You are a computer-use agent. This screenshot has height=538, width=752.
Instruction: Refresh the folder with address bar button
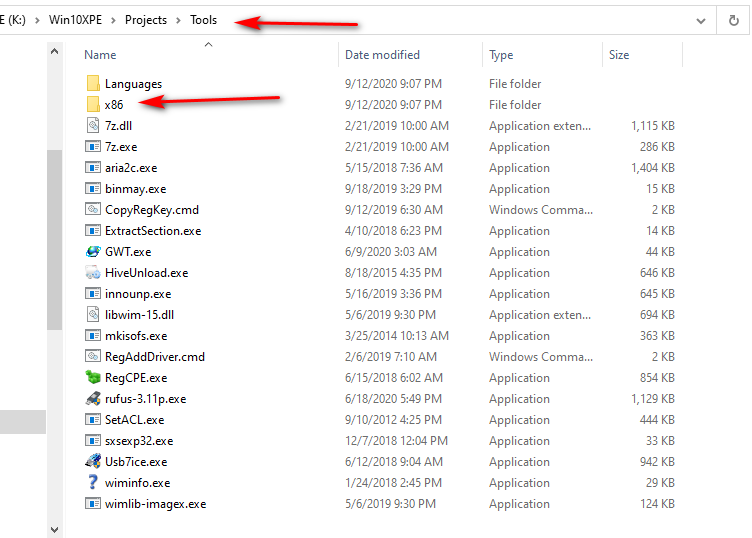pyautogui.click(x=734, y=21)
